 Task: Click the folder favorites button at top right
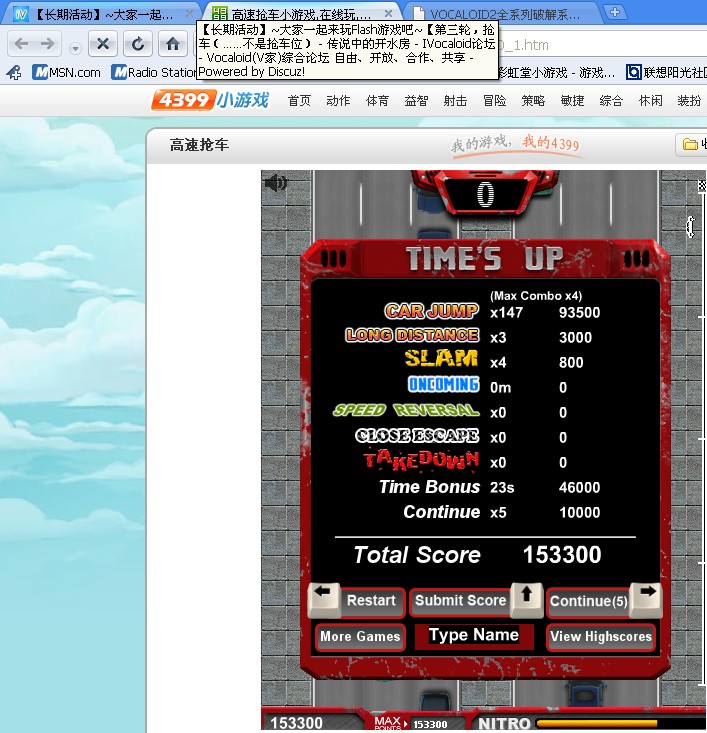point(692,145)
